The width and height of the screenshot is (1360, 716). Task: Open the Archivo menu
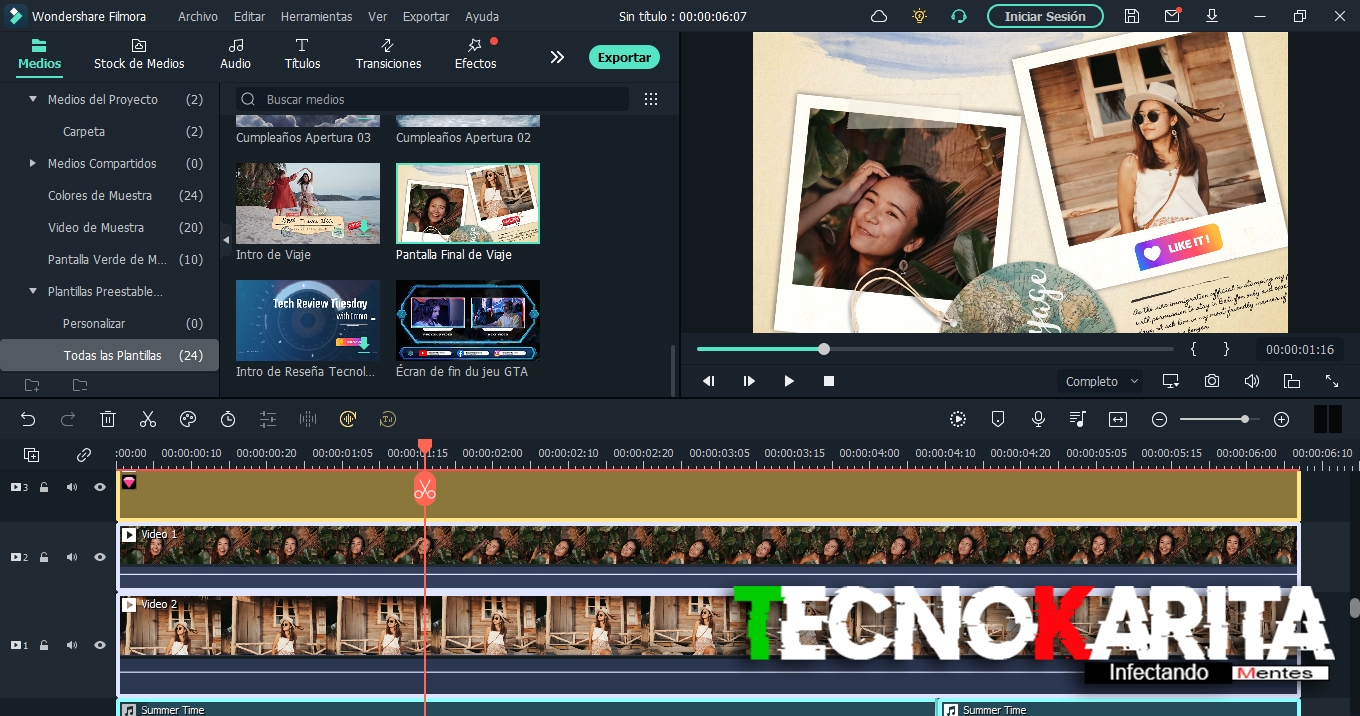tap(198, 16)
